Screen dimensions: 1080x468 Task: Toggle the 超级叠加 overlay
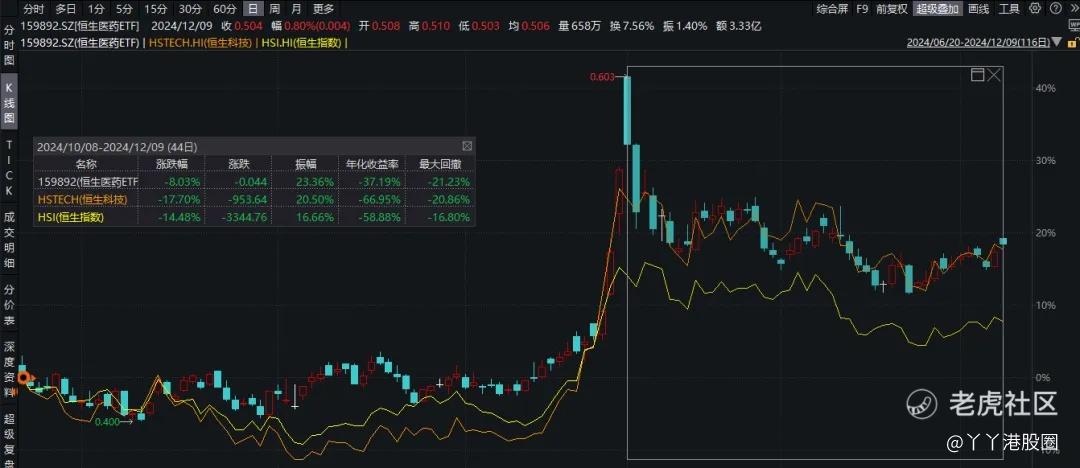pyautogui.click(x=937, y=9)
